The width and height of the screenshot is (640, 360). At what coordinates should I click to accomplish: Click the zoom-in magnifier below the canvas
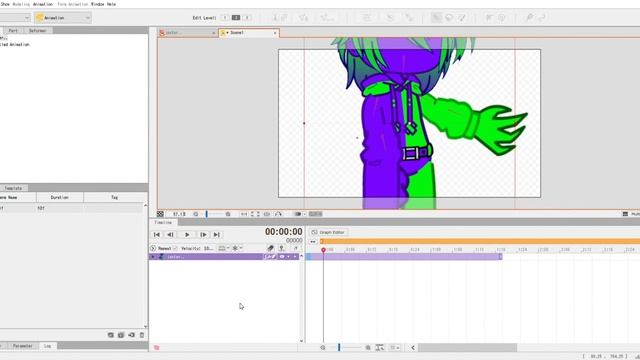click(228, 214)
